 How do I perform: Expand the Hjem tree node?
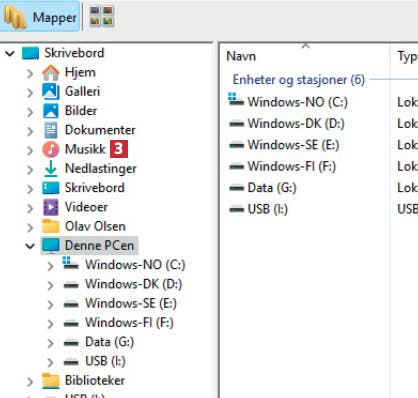pyautogui.click(x=30, y=73)
